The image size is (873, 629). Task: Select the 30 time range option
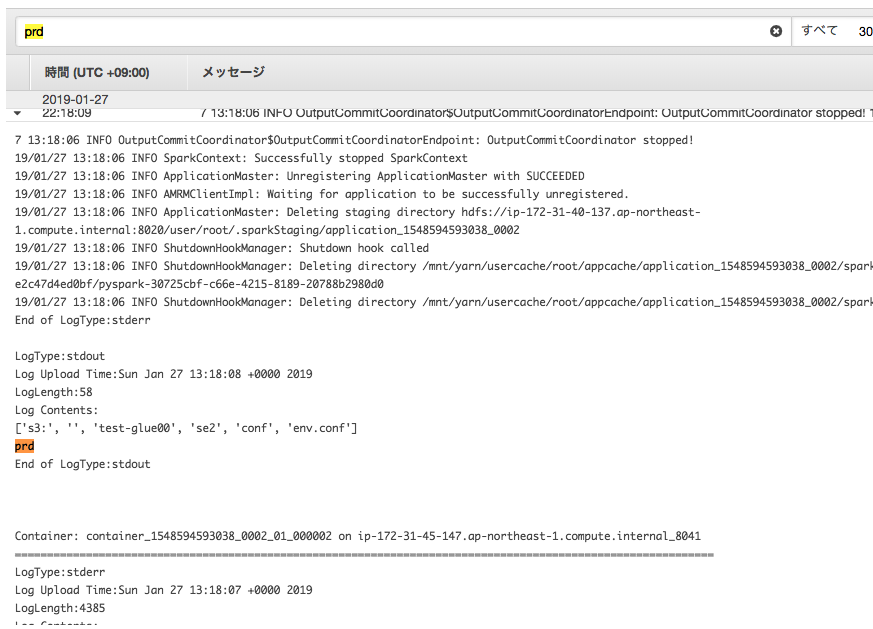tap(865, 32)
